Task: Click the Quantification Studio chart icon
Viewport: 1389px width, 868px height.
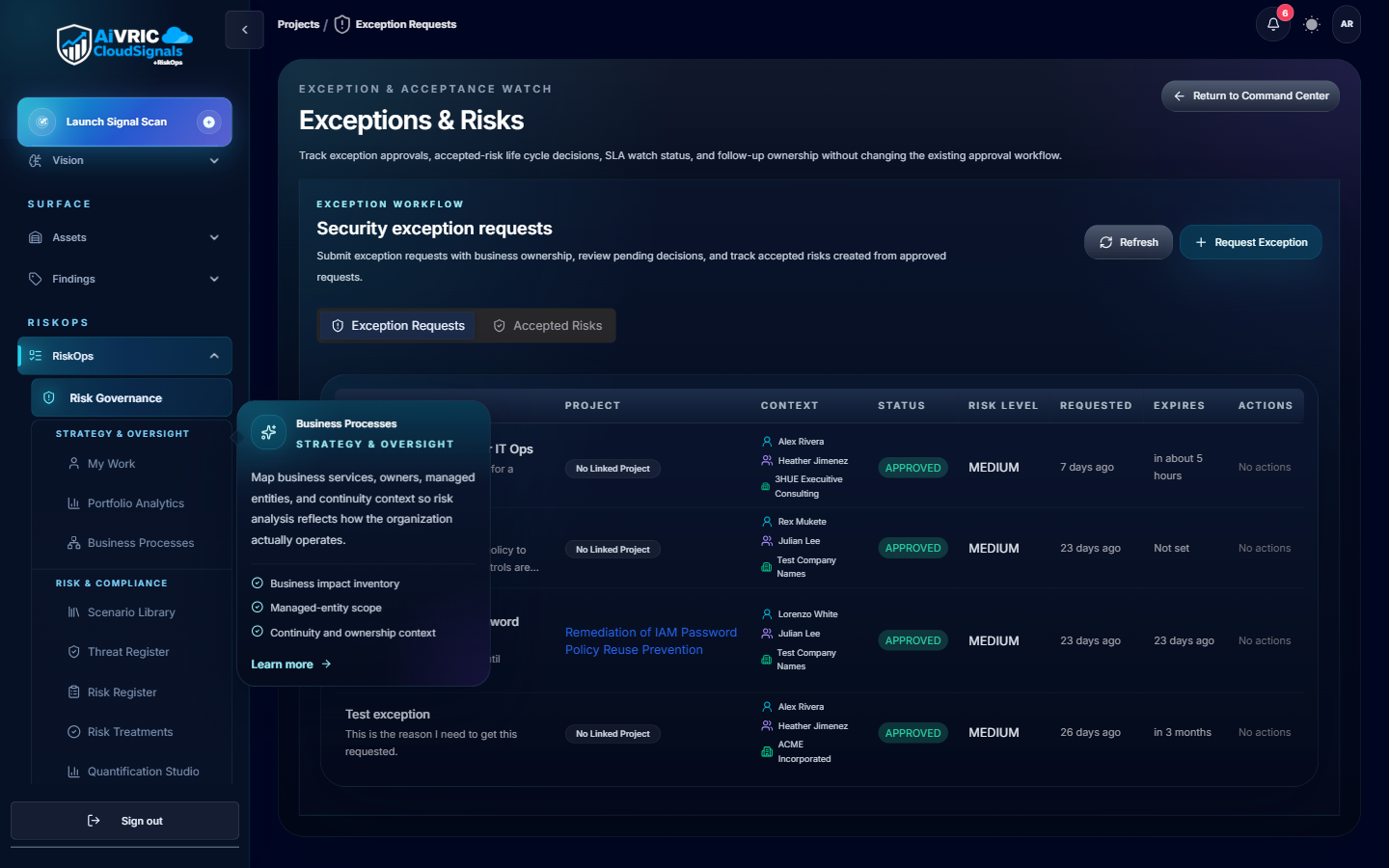Action: click(74, 772)
